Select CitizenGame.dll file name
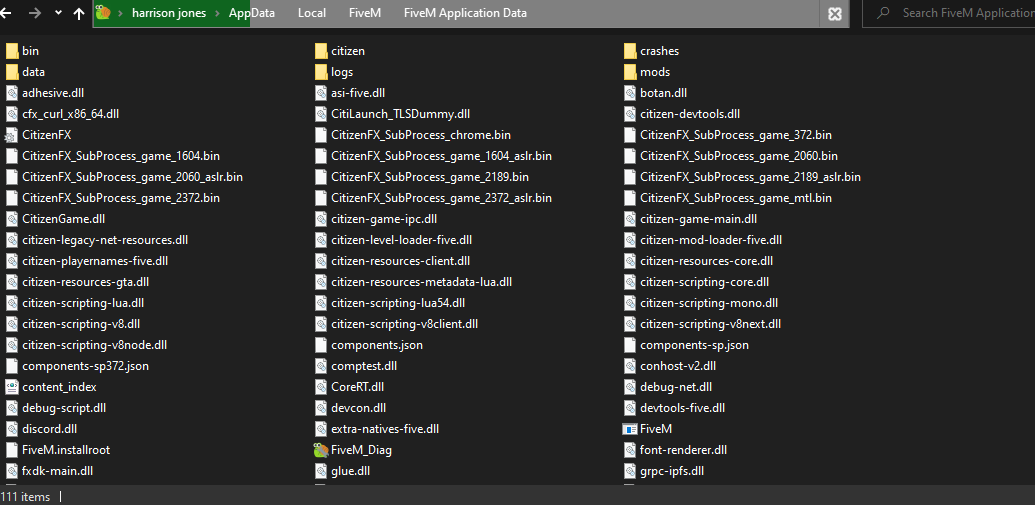 click(x=63, y=219)
